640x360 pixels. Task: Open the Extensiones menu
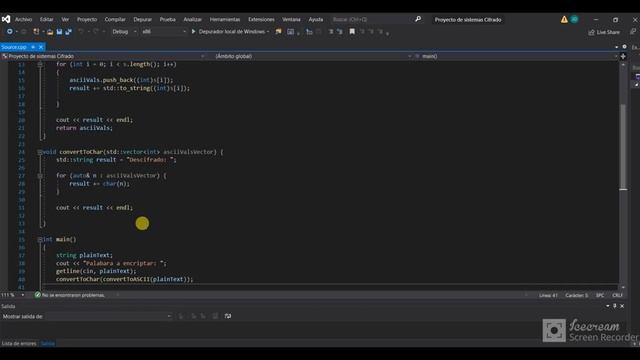(x=261, y=19)
